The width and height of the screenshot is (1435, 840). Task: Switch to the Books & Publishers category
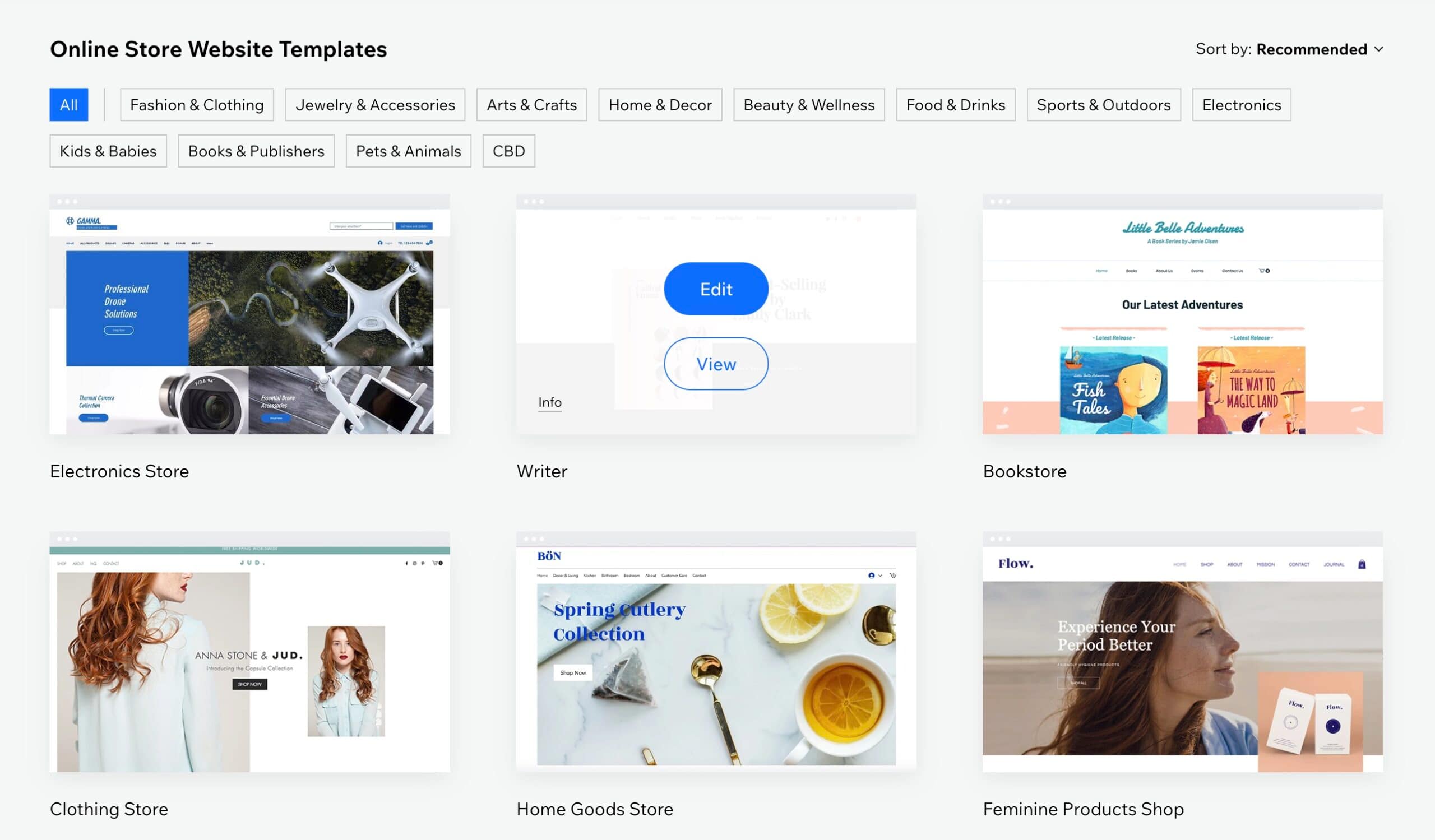256,151
